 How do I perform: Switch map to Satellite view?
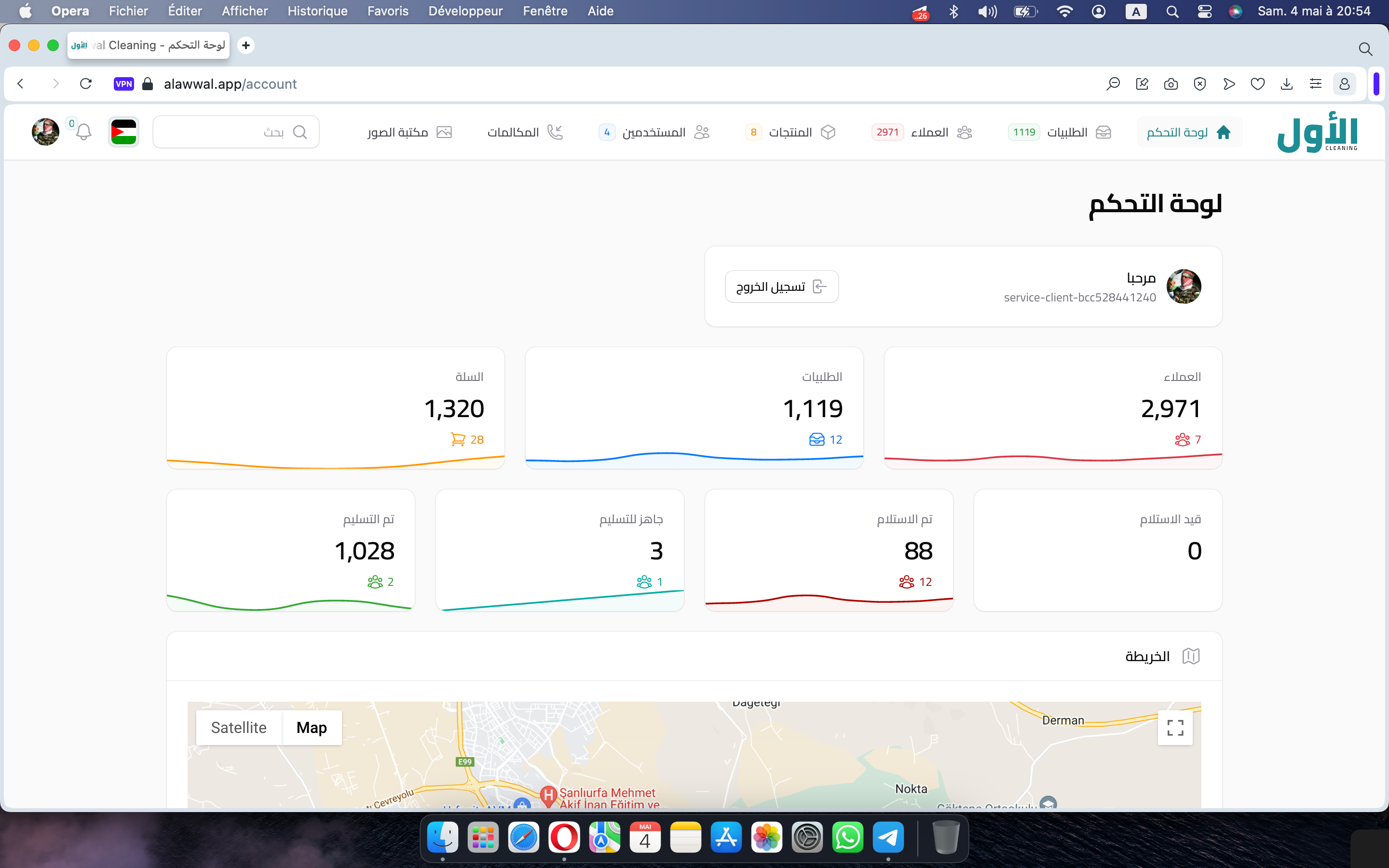pos(239,727)
